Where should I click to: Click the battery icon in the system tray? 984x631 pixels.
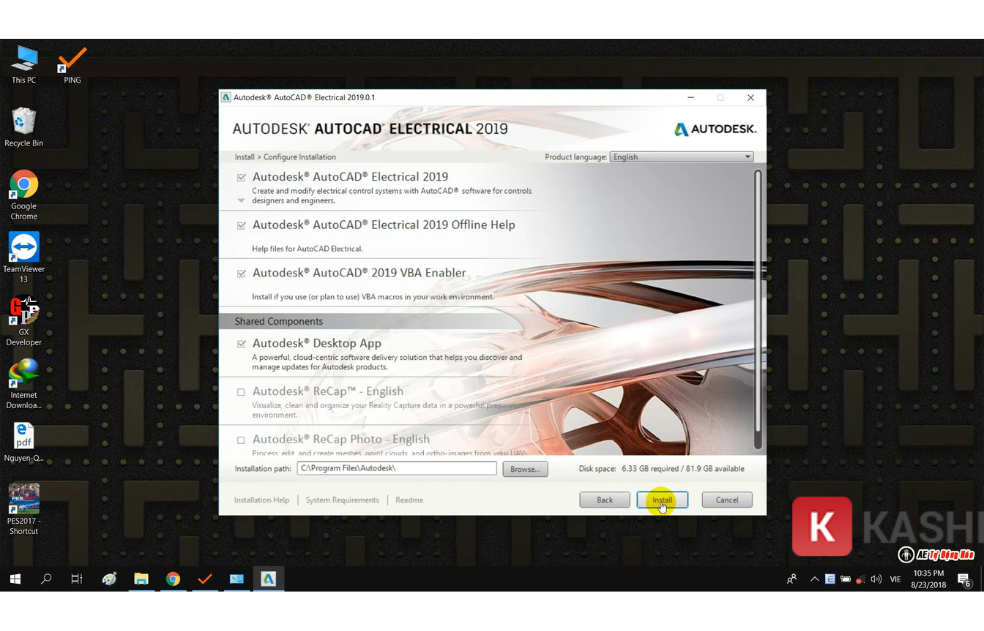(x=845, y=579)
